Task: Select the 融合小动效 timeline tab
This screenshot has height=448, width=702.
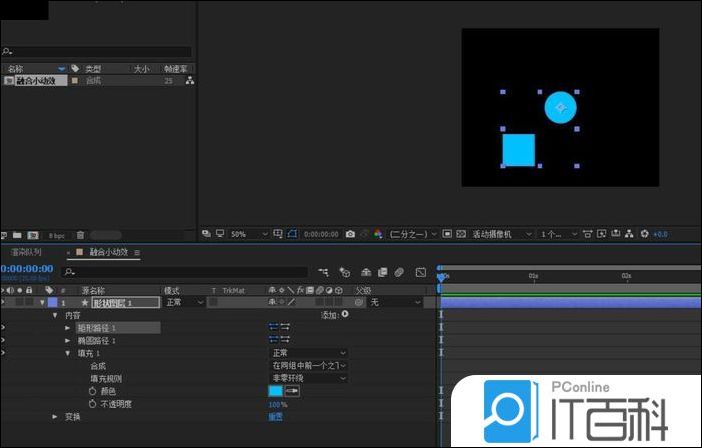Action: click(109, 253)
